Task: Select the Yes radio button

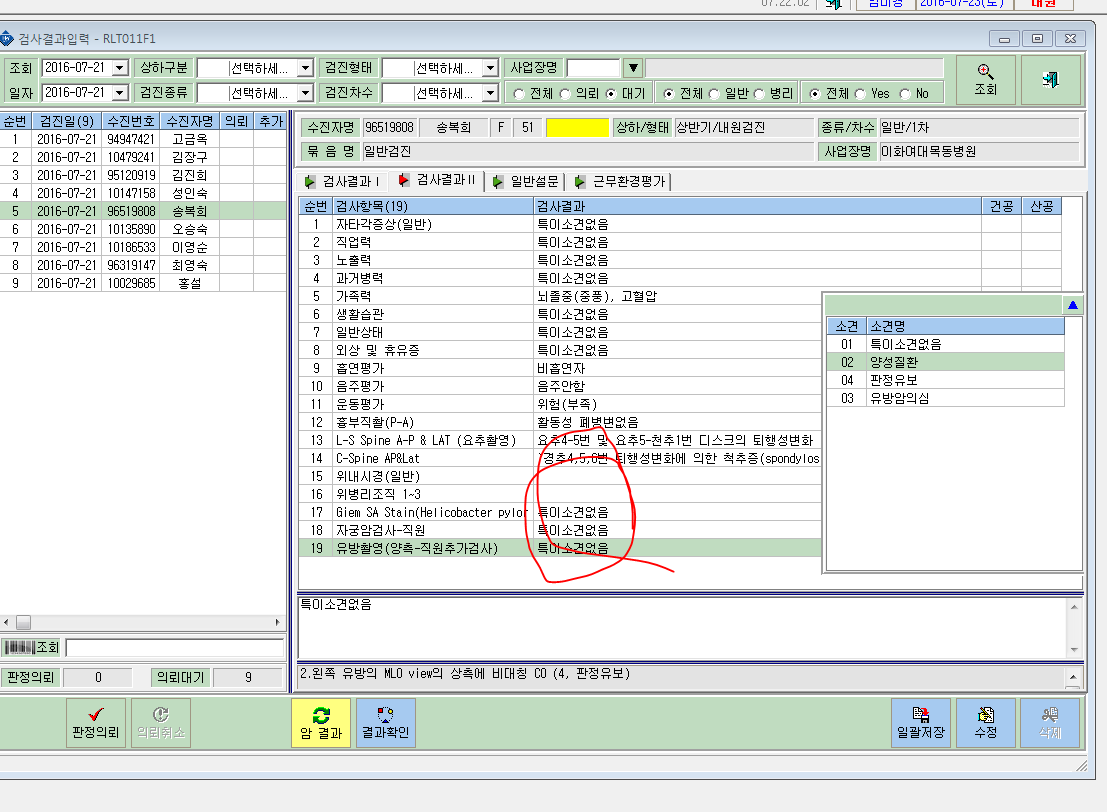Action: [x=860, y=94]
